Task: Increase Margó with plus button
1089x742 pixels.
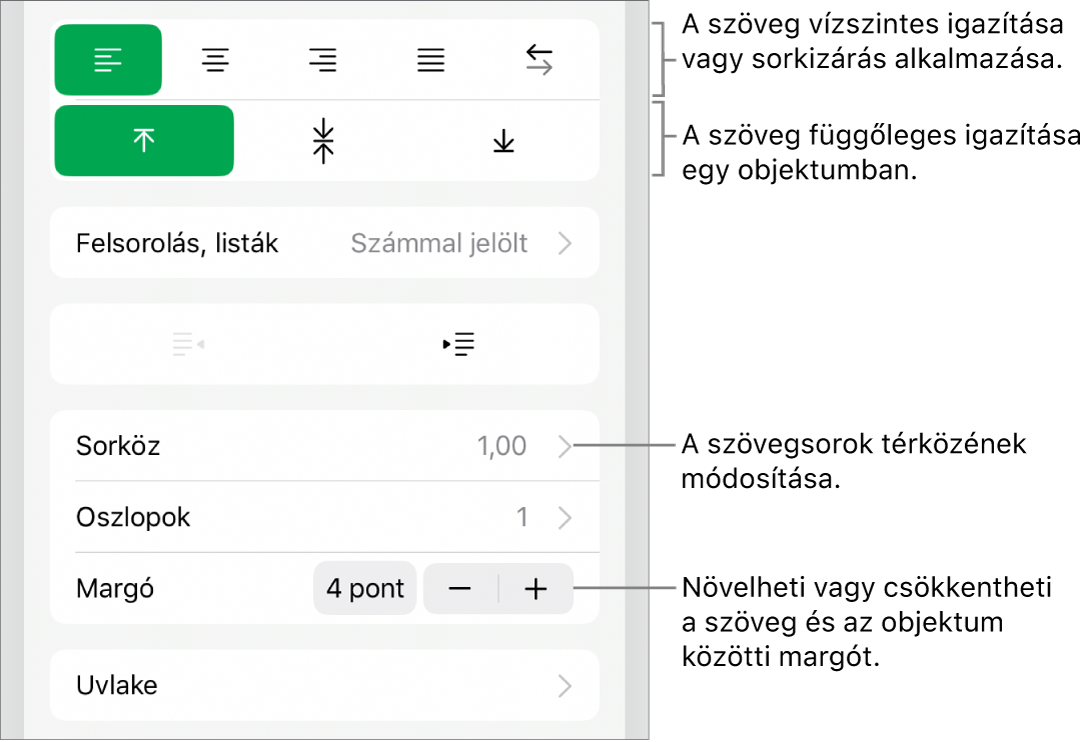Action: click(535, 589)
